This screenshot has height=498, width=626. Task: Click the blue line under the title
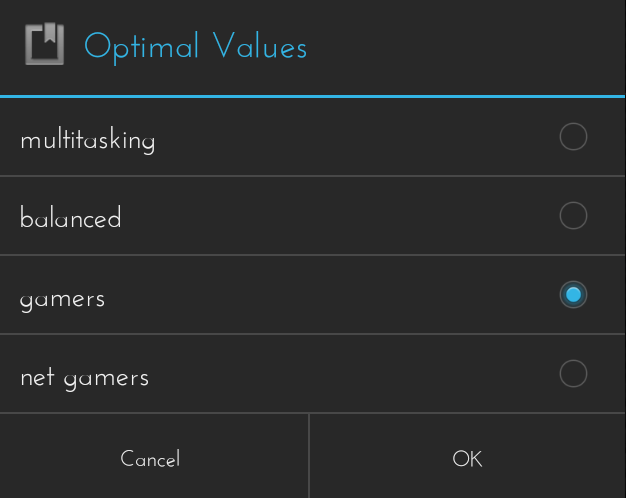(313, 96)
